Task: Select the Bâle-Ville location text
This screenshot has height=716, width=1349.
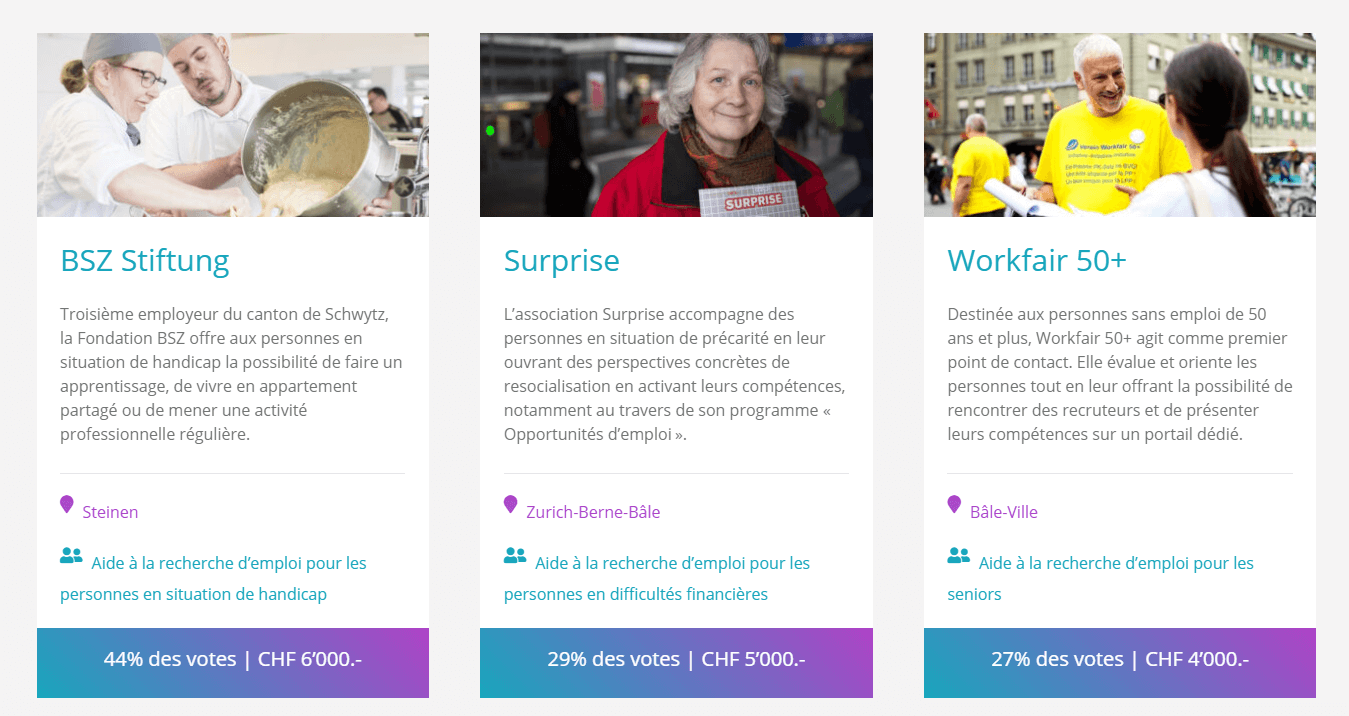Action: point(1004,512)
